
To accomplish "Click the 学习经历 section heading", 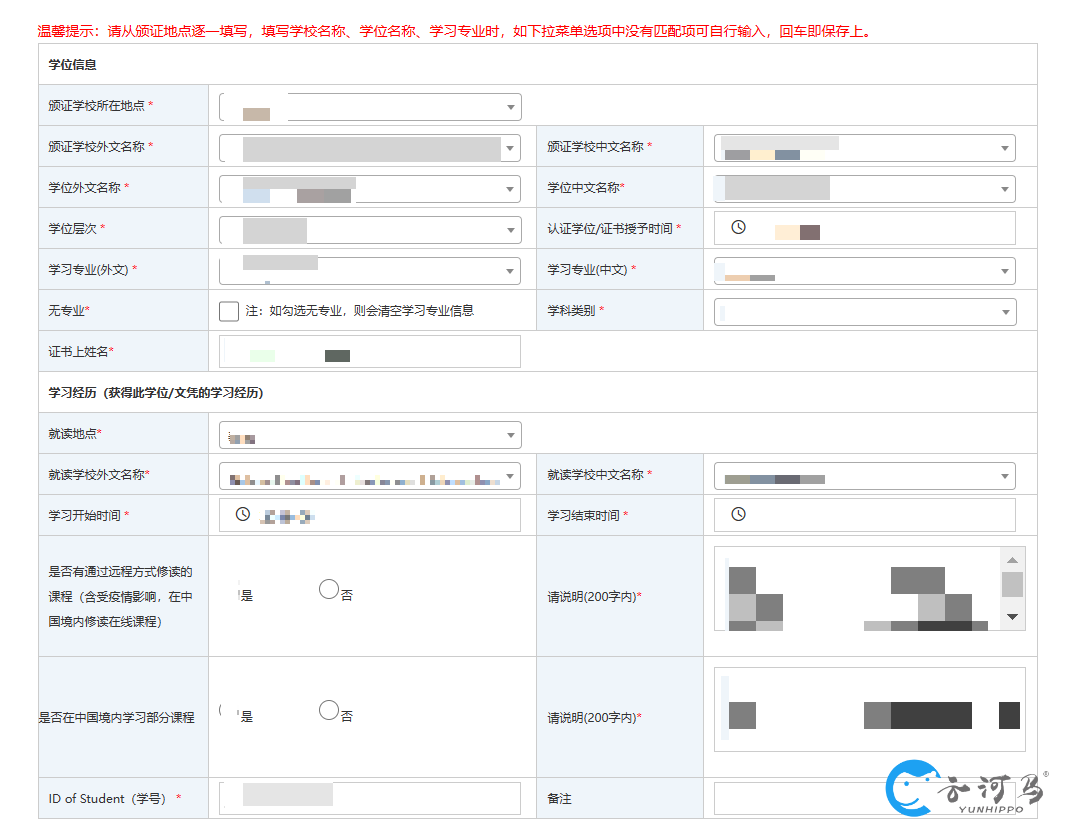I will (156, 392).
